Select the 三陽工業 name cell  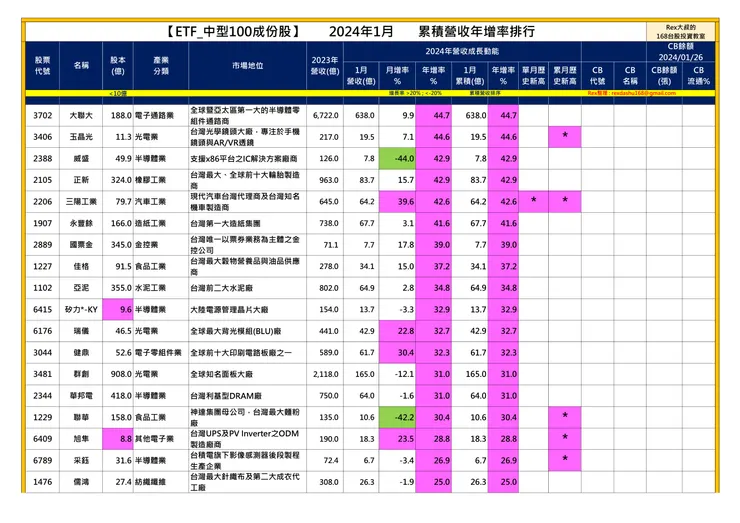click(x=81, y=202)
